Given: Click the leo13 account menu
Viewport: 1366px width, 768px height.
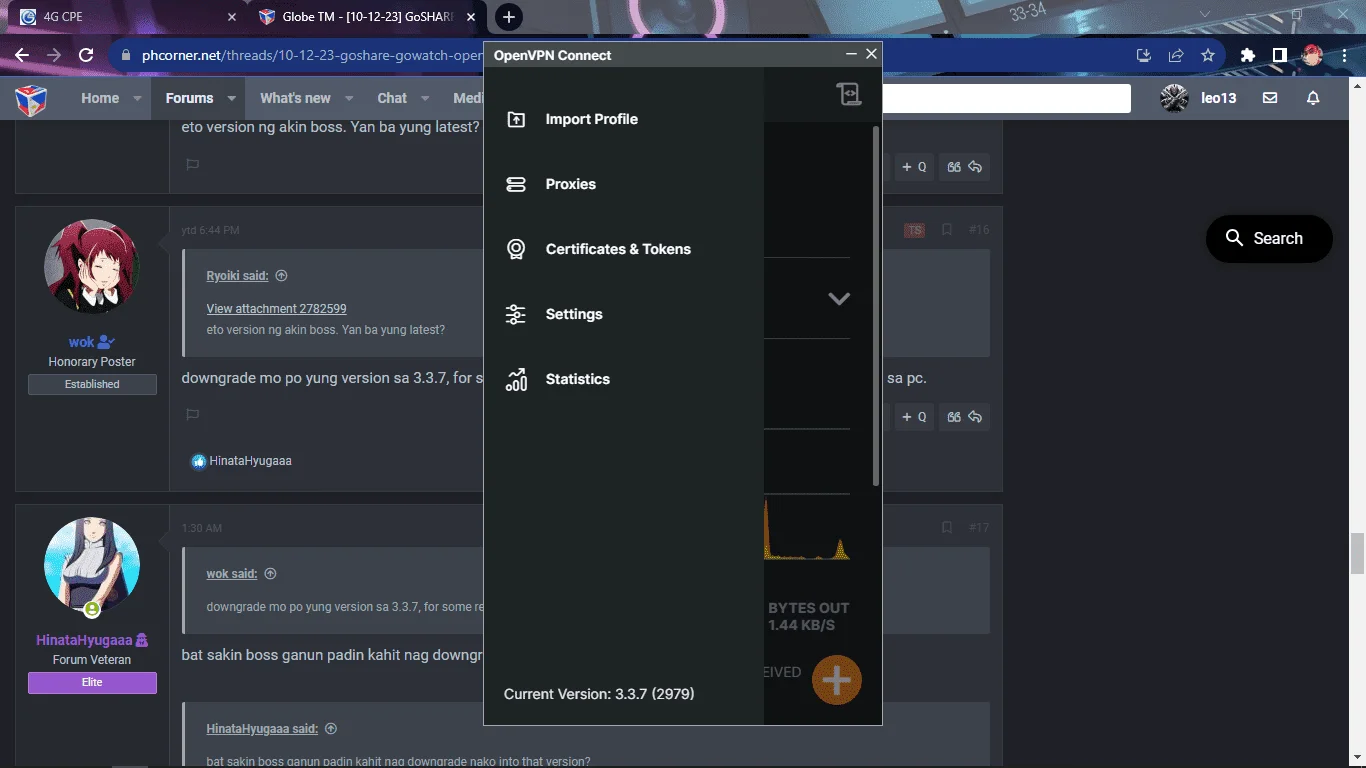Looking at the screenshot, I should 1198,98.
